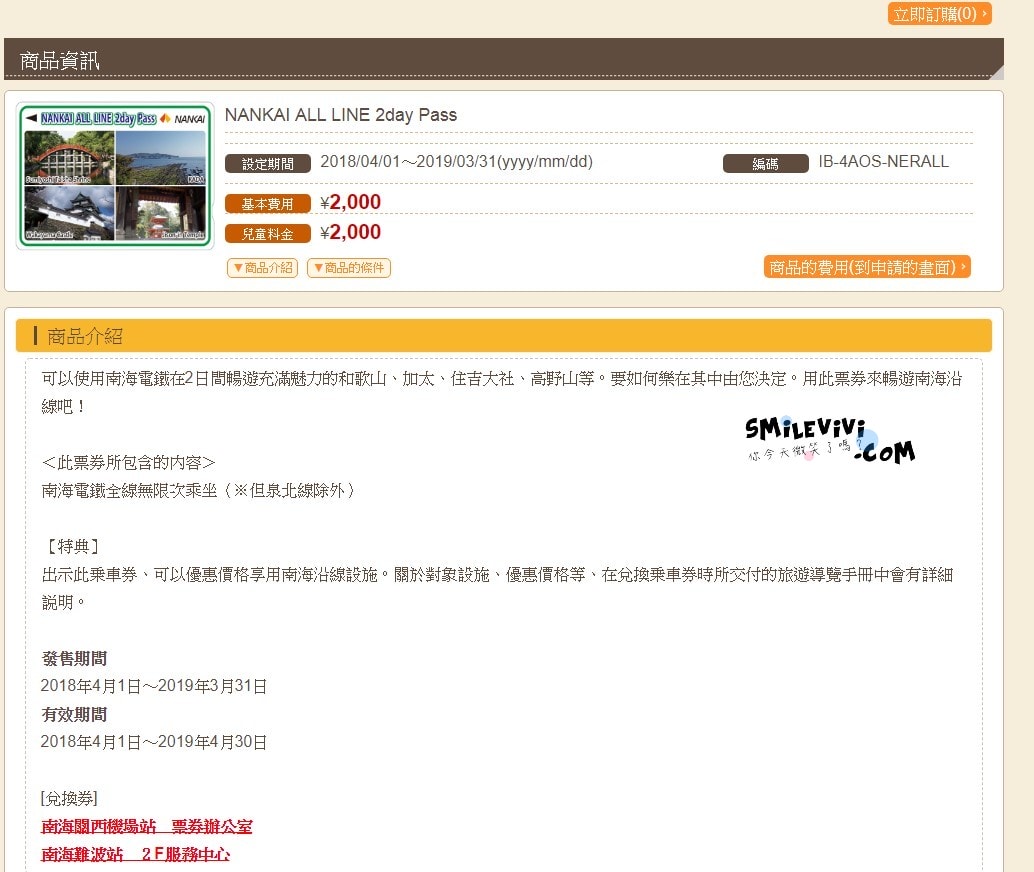Image resolution: width=1034 pixels, height=872 pixels.
Task: Click the ＜此票券所包含的內容＞ heading
Action: pyautogui.click(x=129, y=462)
